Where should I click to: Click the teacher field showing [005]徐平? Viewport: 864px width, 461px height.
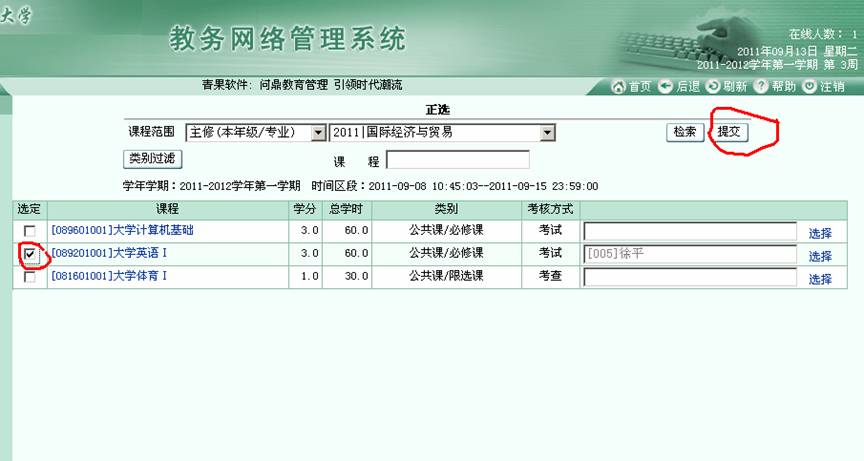pyautogui.click(x=689, y=254)
